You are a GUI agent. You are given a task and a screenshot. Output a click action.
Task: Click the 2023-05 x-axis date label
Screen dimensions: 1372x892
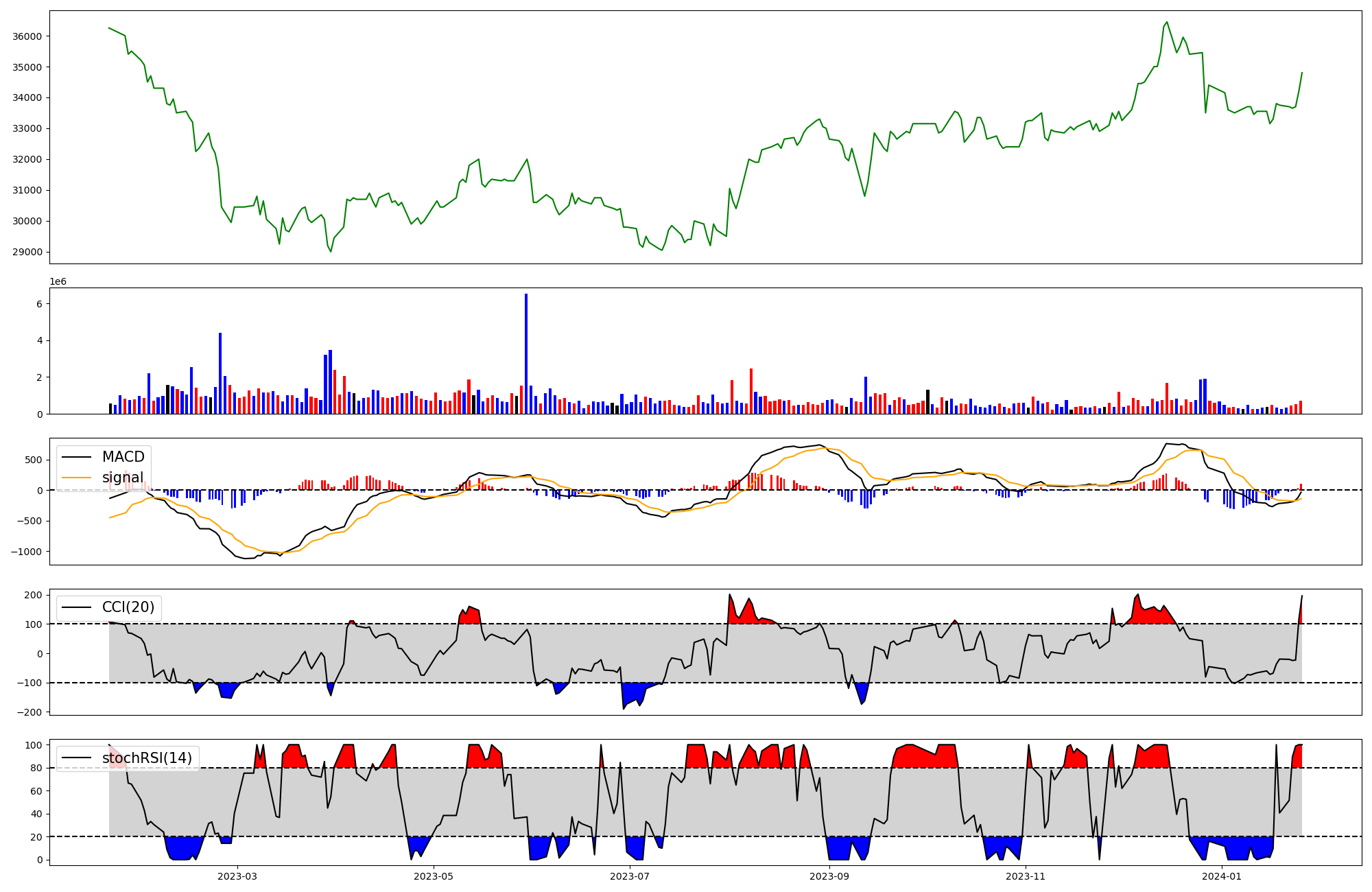point(434,876)
